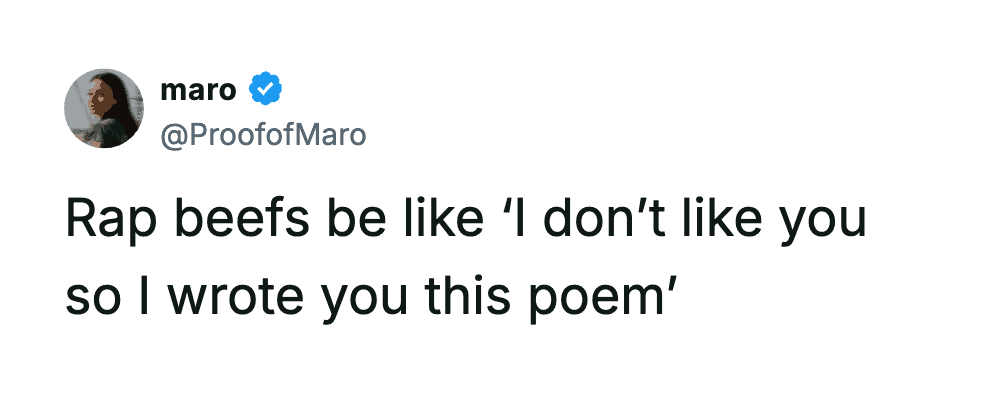Click the white checkmark inside the badge
Image resolution: width=1000 pixels, height=402 pixels.
pyautogui.click(x=265, y=91)
